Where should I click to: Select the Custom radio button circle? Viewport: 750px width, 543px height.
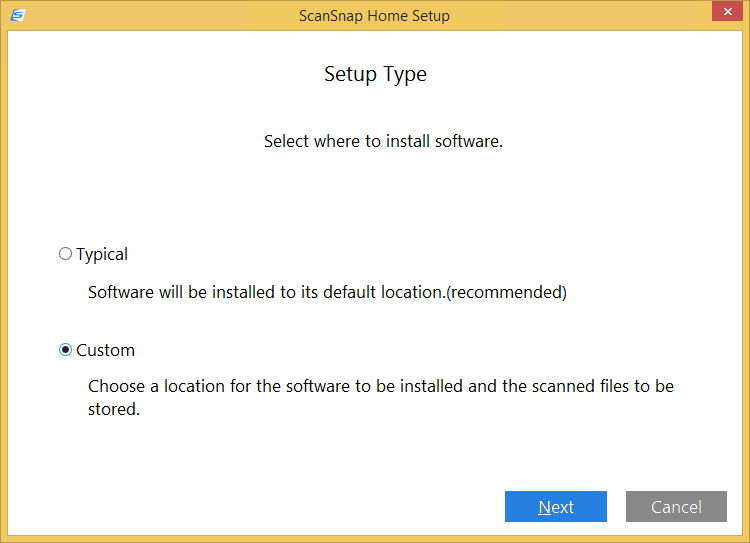click(x=66, y=350)
